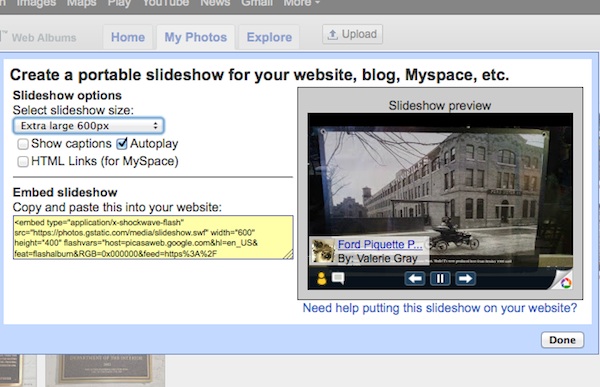Click the 'Embed slideshow' heading
Screen dimensions: 600x387
coord(65,192)
